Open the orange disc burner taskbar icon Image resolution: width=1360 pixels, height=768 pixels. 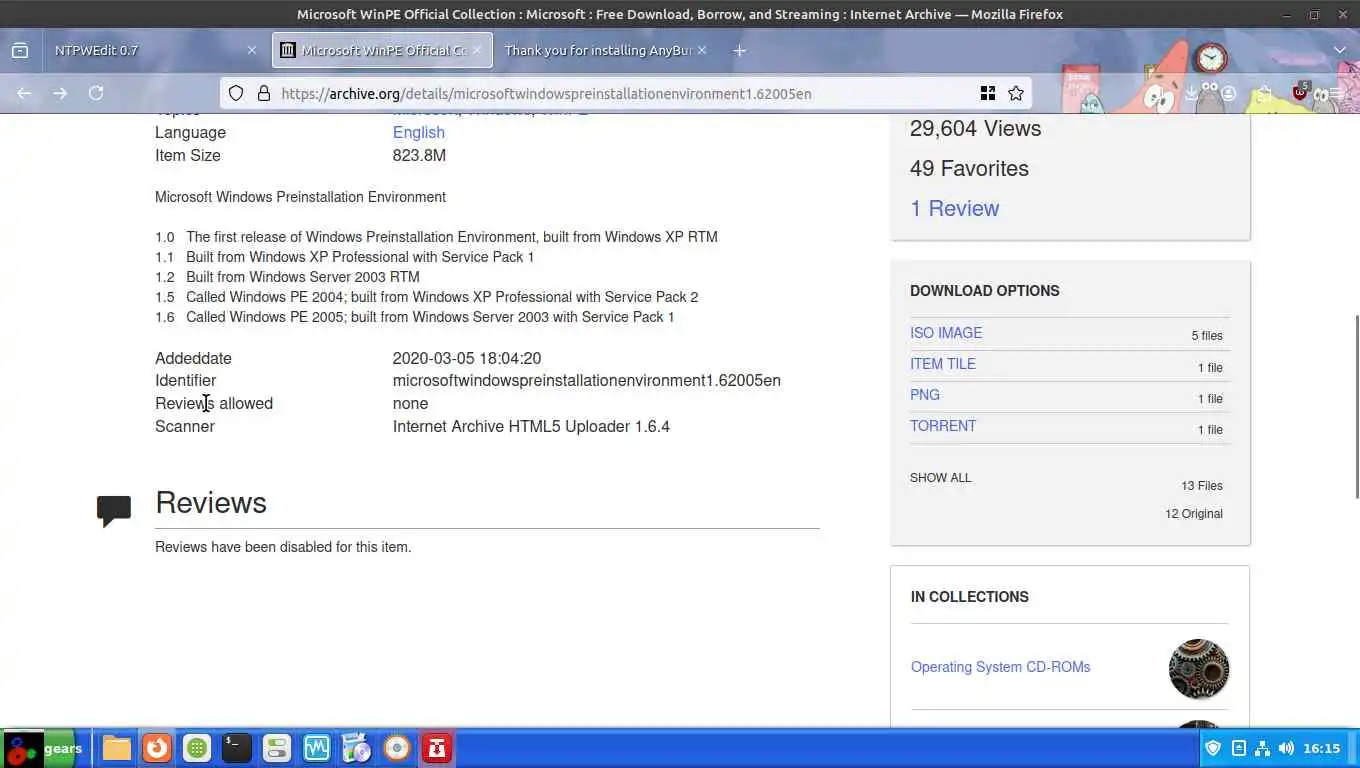coord(397,748)
